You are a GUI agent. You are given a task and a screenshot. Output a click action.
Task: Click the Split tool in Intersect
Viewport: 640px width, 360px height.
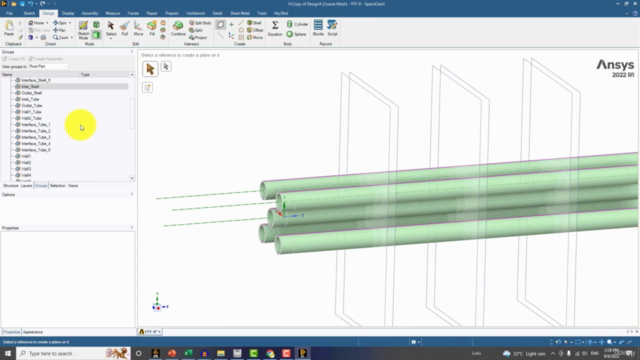tap(196, 30)
